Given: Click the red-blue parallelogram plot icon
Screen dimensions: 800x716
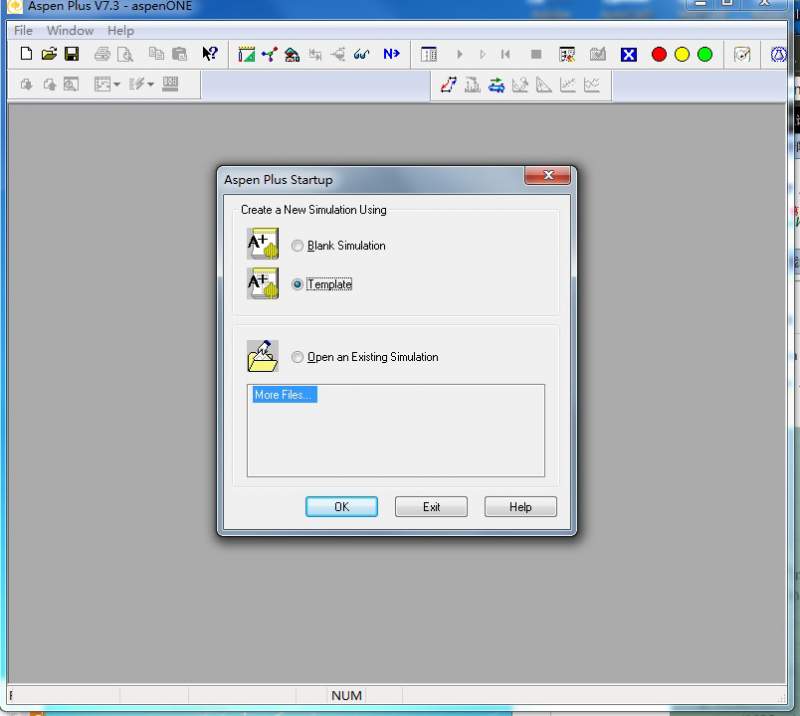Looking at the screenshot, I should (x=448, y=84).
